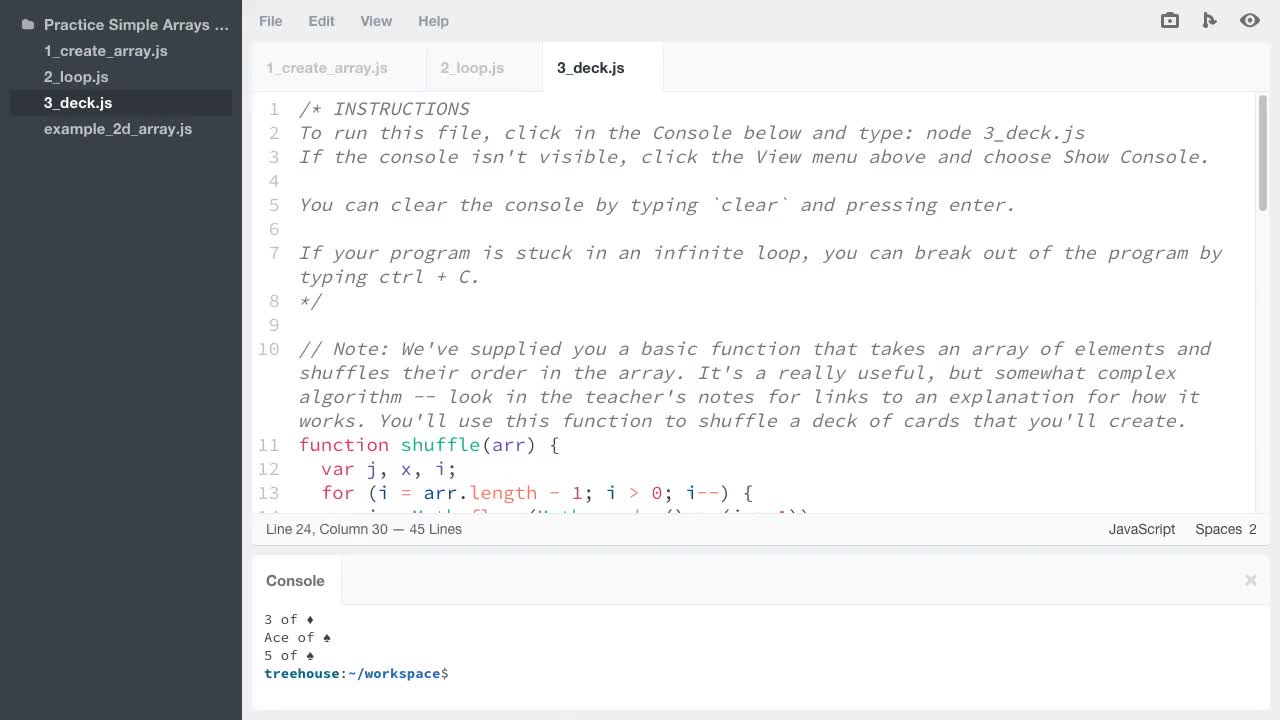Viewport: 1280px width, 720px height.
Task: Preview the workspace with the eye icon
Action: coord(1250,20)
